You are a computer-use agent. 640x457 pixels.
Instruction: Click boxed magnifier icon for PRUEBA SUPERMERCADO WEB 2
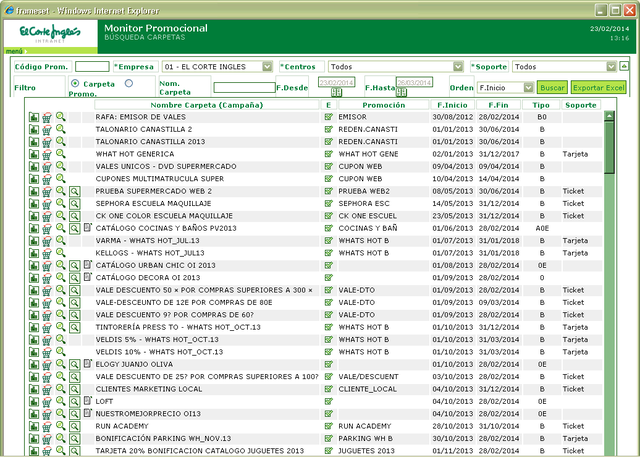pyautogui.click(x=74, y=192)
